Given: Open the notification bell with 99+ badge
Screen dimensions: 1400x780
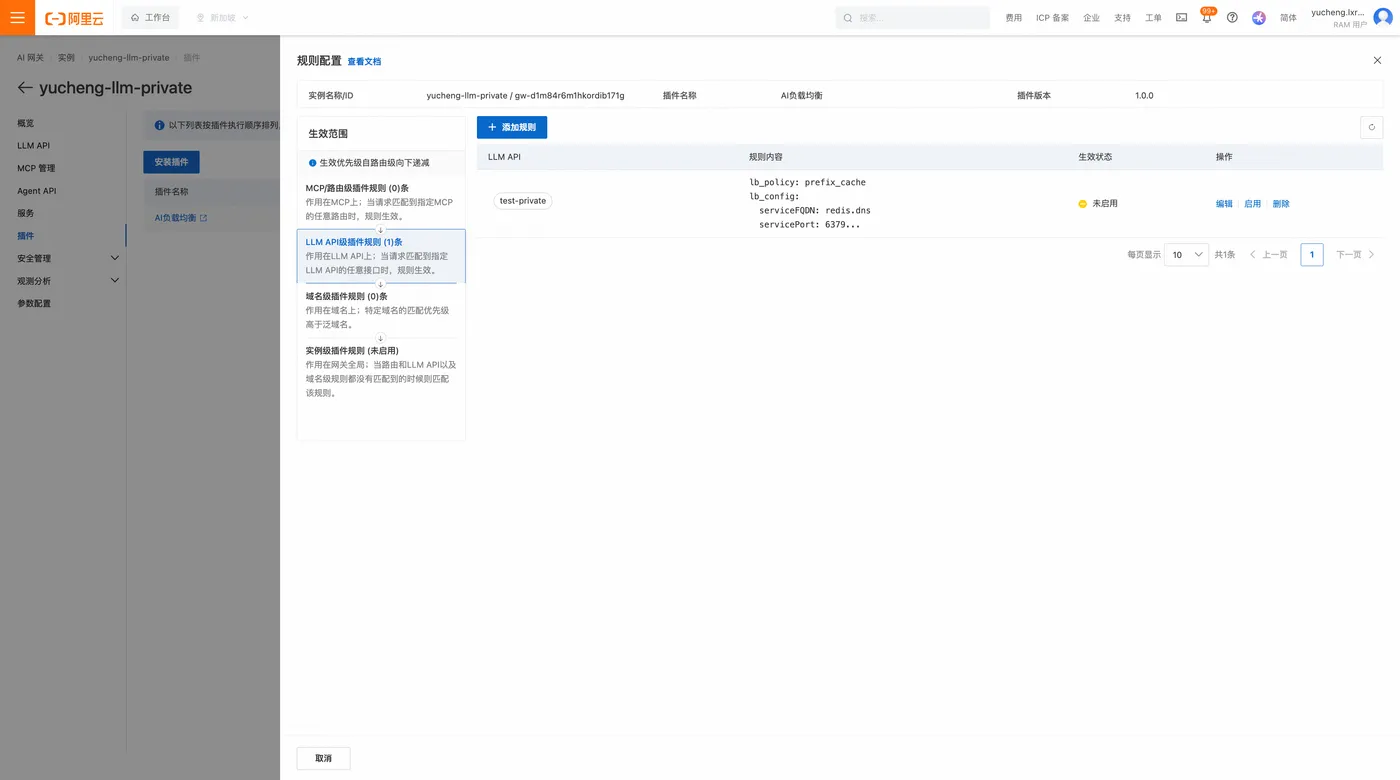Looking at the screenshot, I should click(1207, 17).
